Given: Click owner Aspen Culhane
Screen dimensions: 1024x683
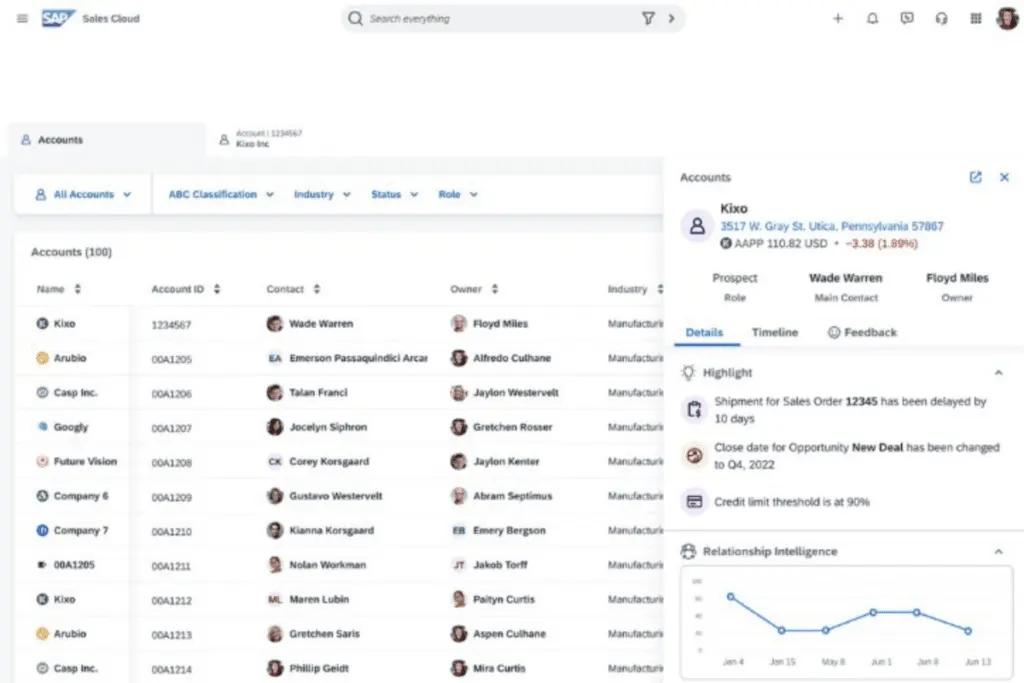Looking at the screenshot, I should pos(509,633).
